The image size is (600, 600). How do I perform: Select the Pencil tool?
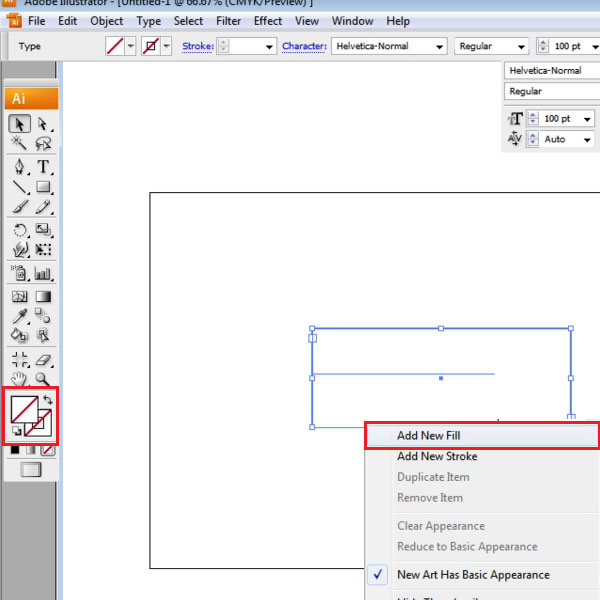pyautogui.click(x=43, y=207)
